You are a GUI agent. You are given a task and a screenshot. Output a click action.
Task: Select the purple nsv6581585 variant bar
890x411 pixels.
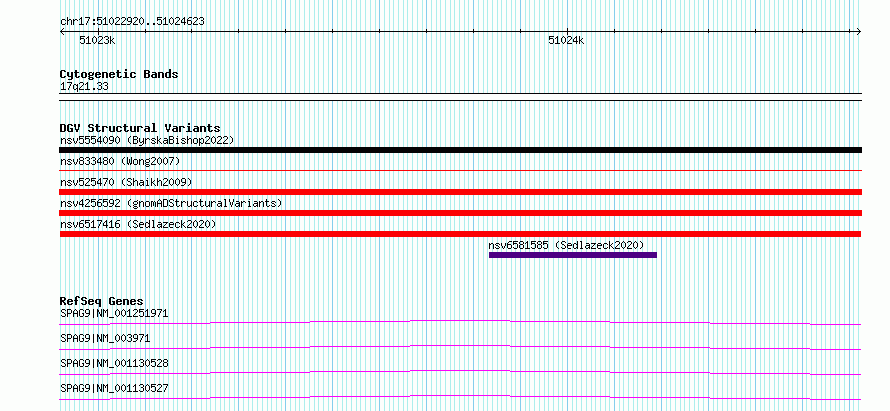point(573,255)
